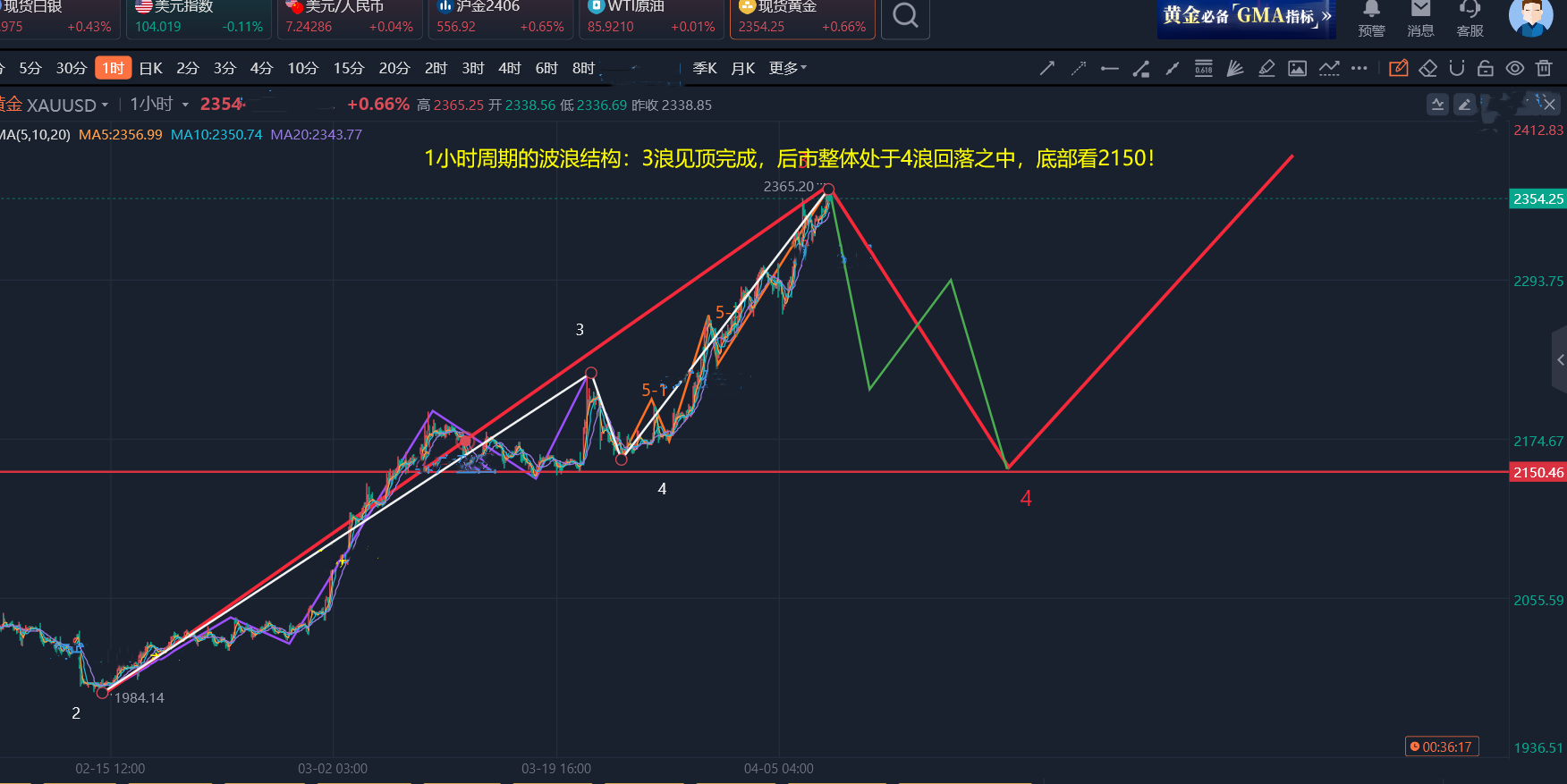Select the dashed arrow drawing tool
The height and width of the screenshot is (784, 1567).
click(x=1079, y=68)
